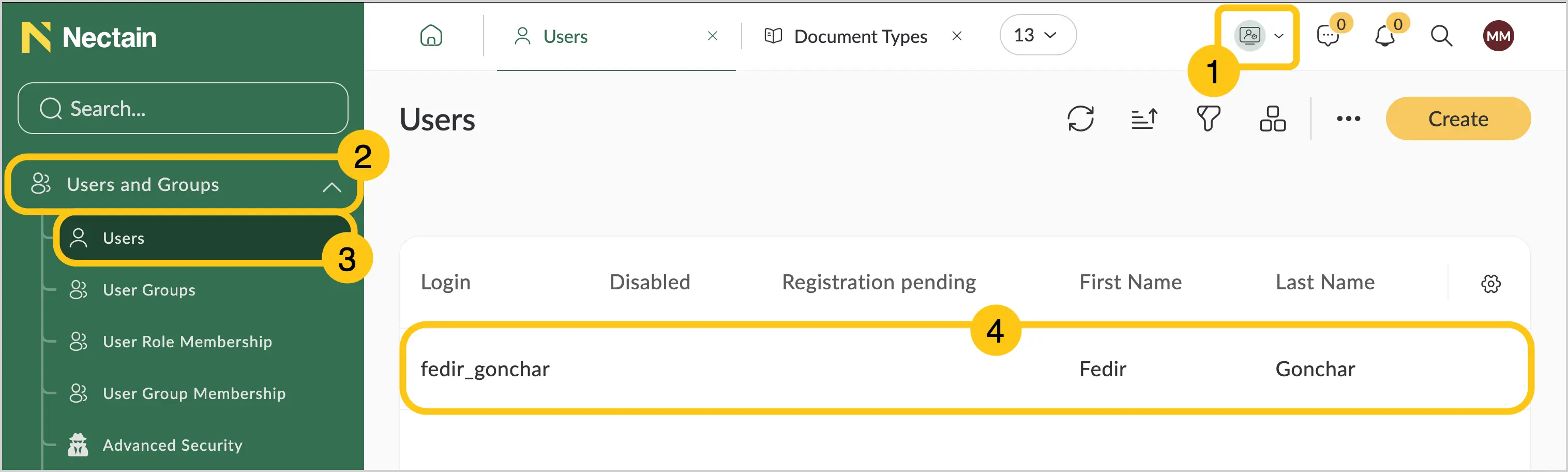Close the Users tab

(x=712, y=36)
